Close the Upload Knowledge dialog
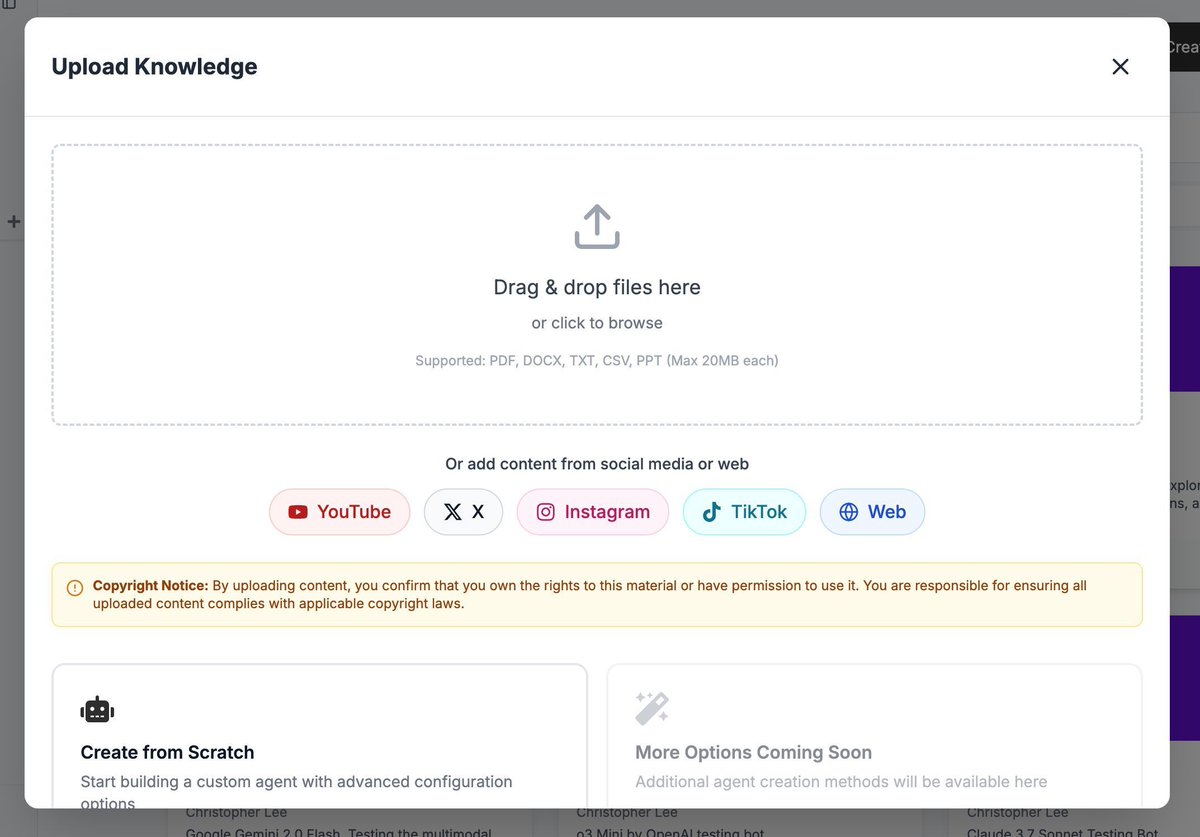This screenshot has width=1200, height=837. [x=1120, y=67]
